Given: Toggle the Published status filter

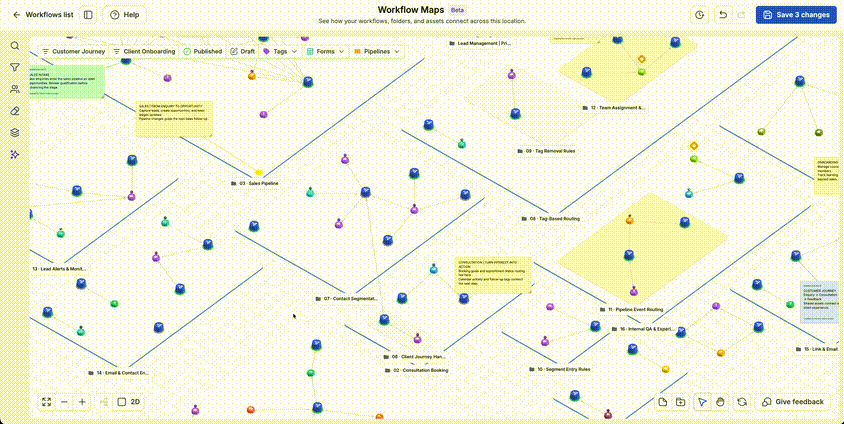Looking at the screenshot, I should click(x=202, y=52).
